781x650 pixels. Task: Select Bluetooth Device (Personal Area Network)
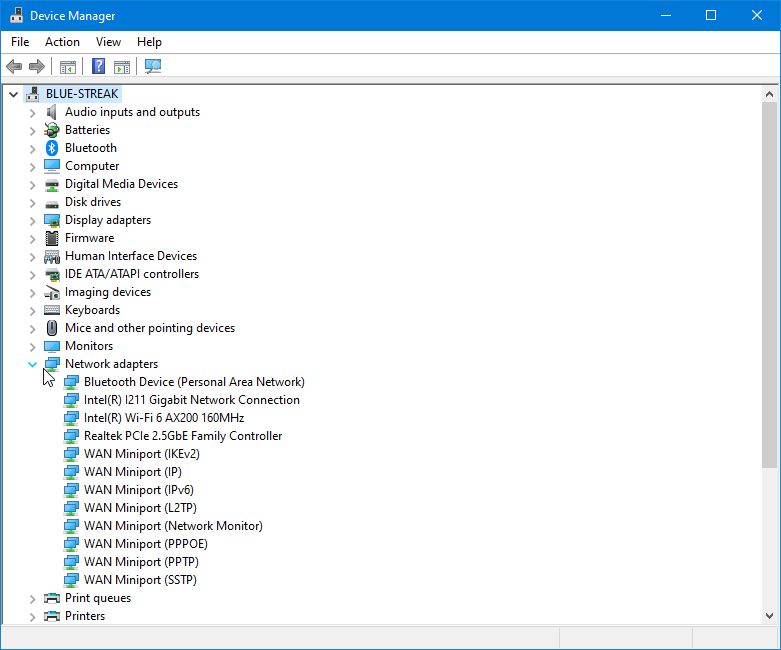pyautogui.click(x=194, y=382)
